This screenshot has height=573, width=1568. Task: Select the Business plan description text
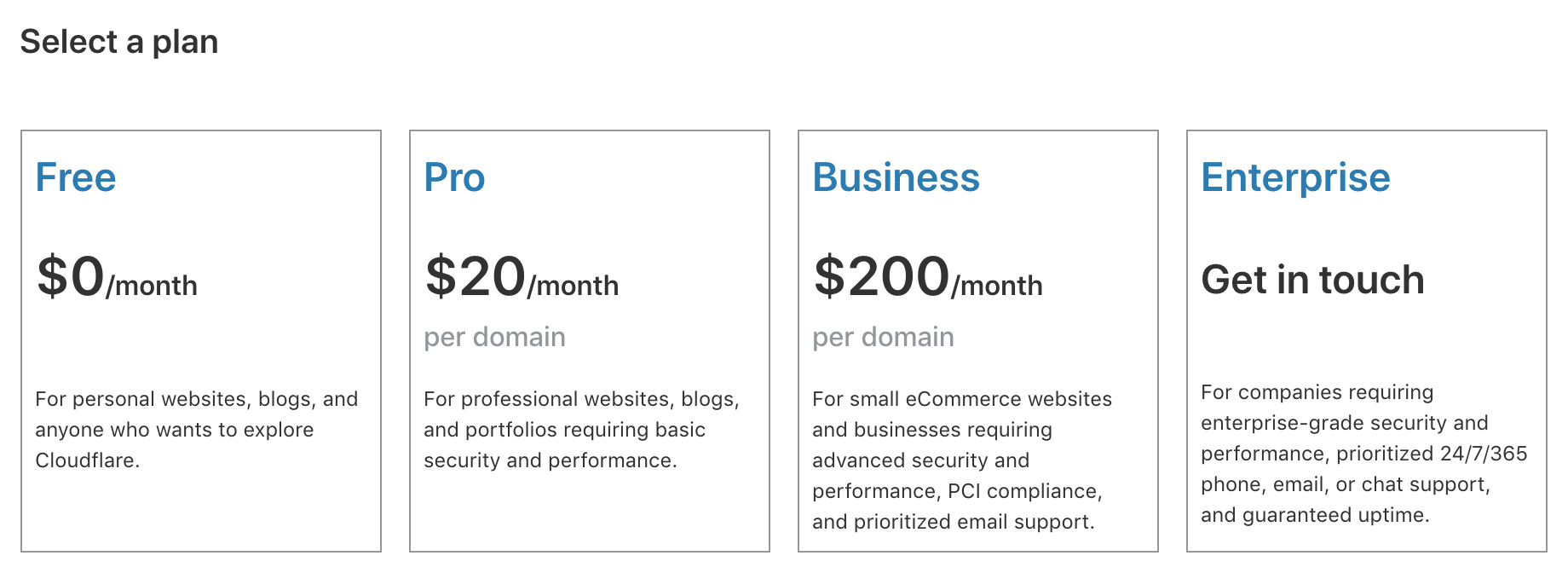961,460
